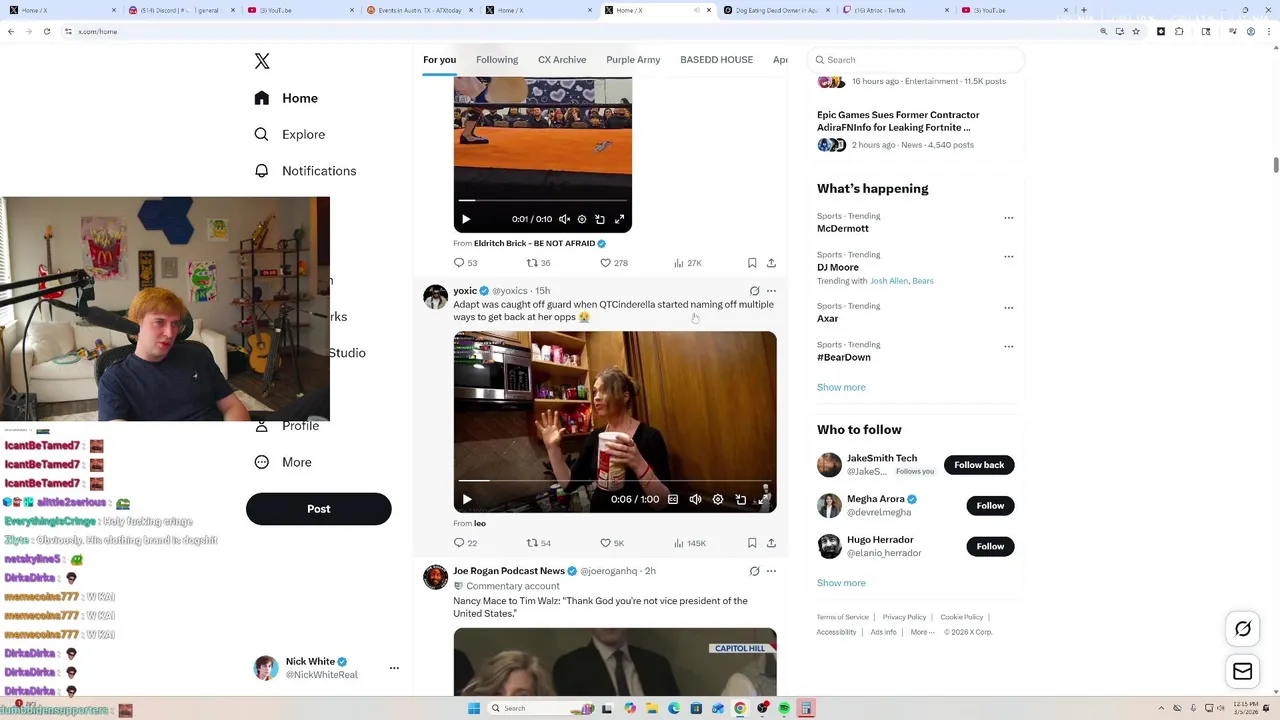Image resolution: width=1280 pixels, height=720 pixels.
Task: Bookmark this page with the browser star
Action: pyautogui.click(x=1136, y=31)
